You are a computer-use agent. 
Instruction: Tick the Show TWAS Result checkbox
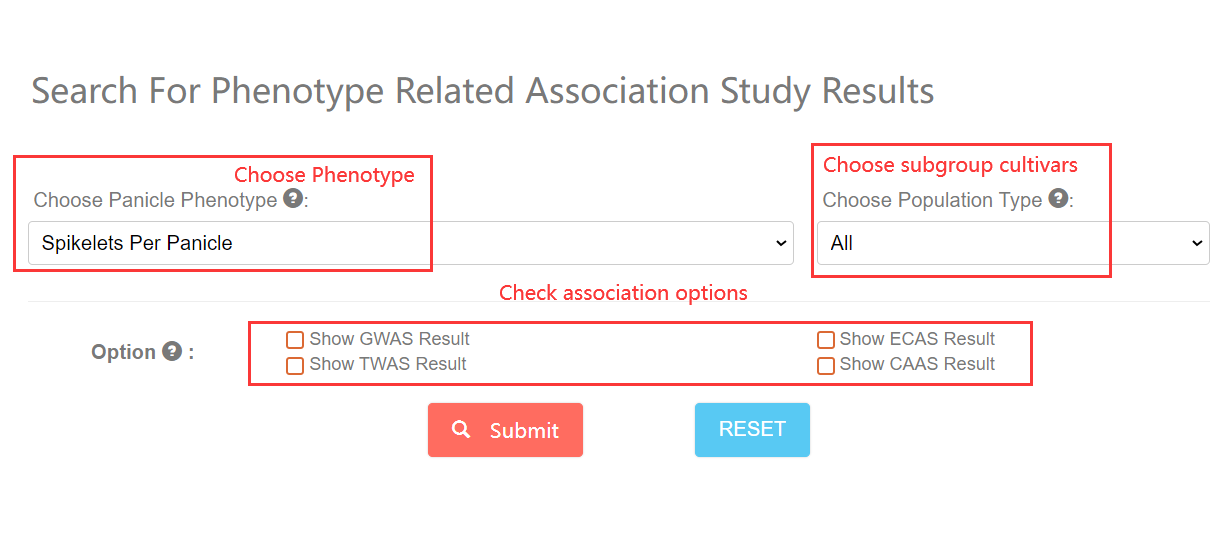[x=295, y=365]
